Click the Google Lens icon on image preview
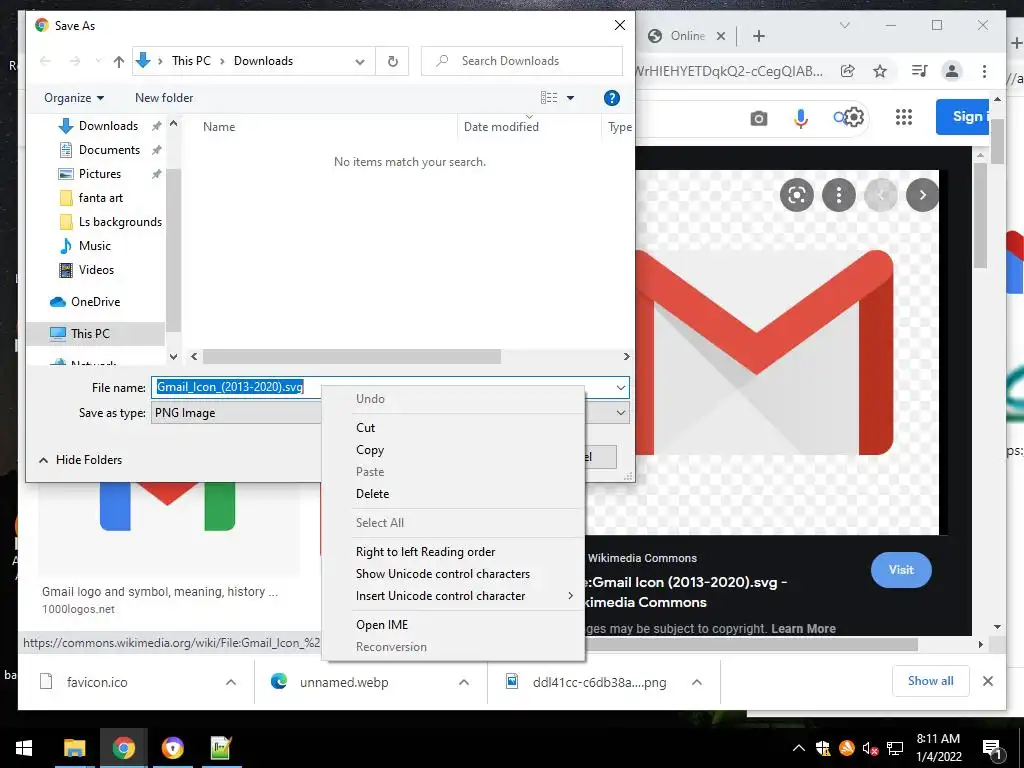Screen dimensions: 1024x768 (x=797, y=195)
